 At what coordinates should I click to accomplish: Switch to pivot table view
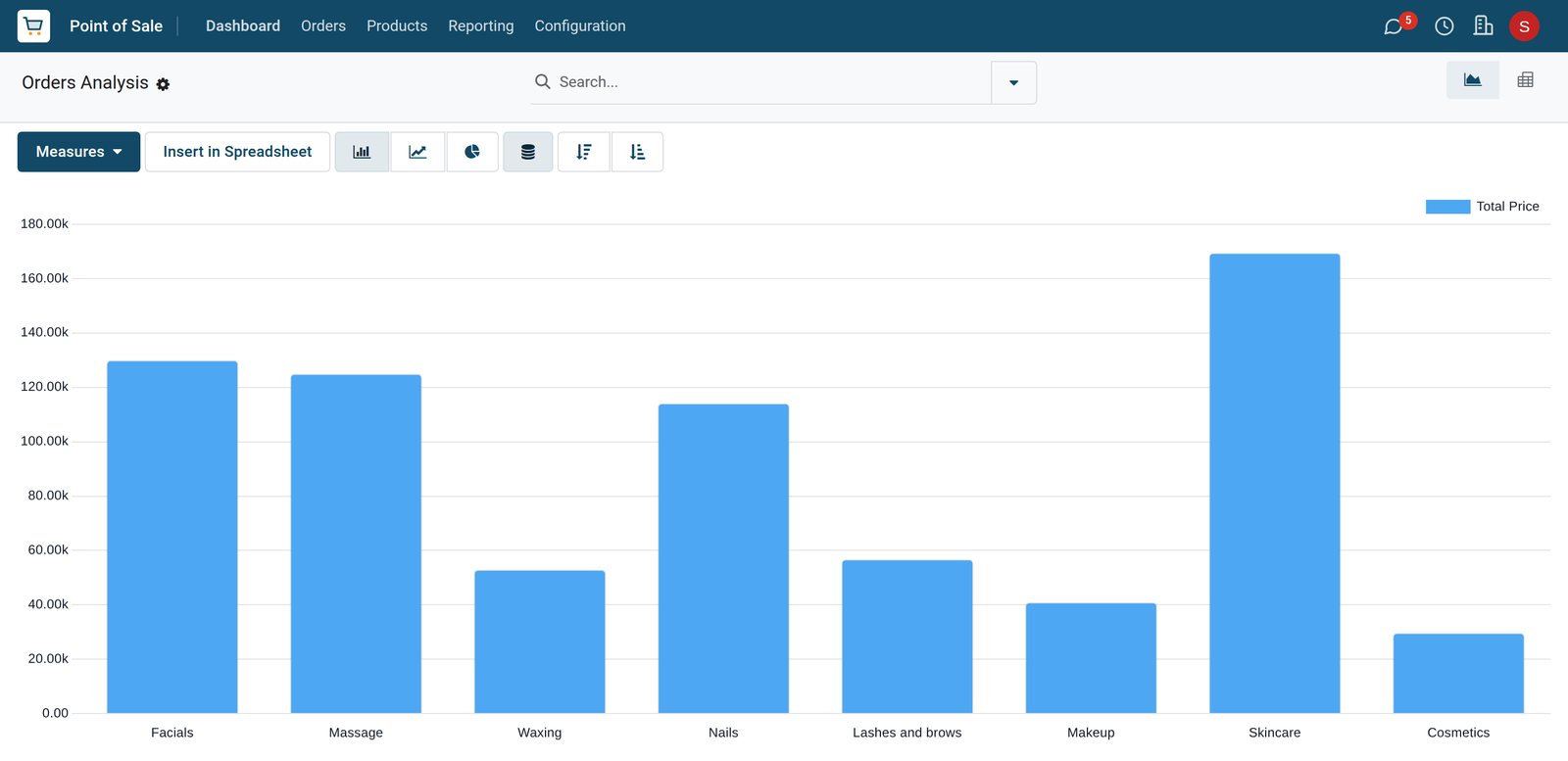pos(1526,80)
